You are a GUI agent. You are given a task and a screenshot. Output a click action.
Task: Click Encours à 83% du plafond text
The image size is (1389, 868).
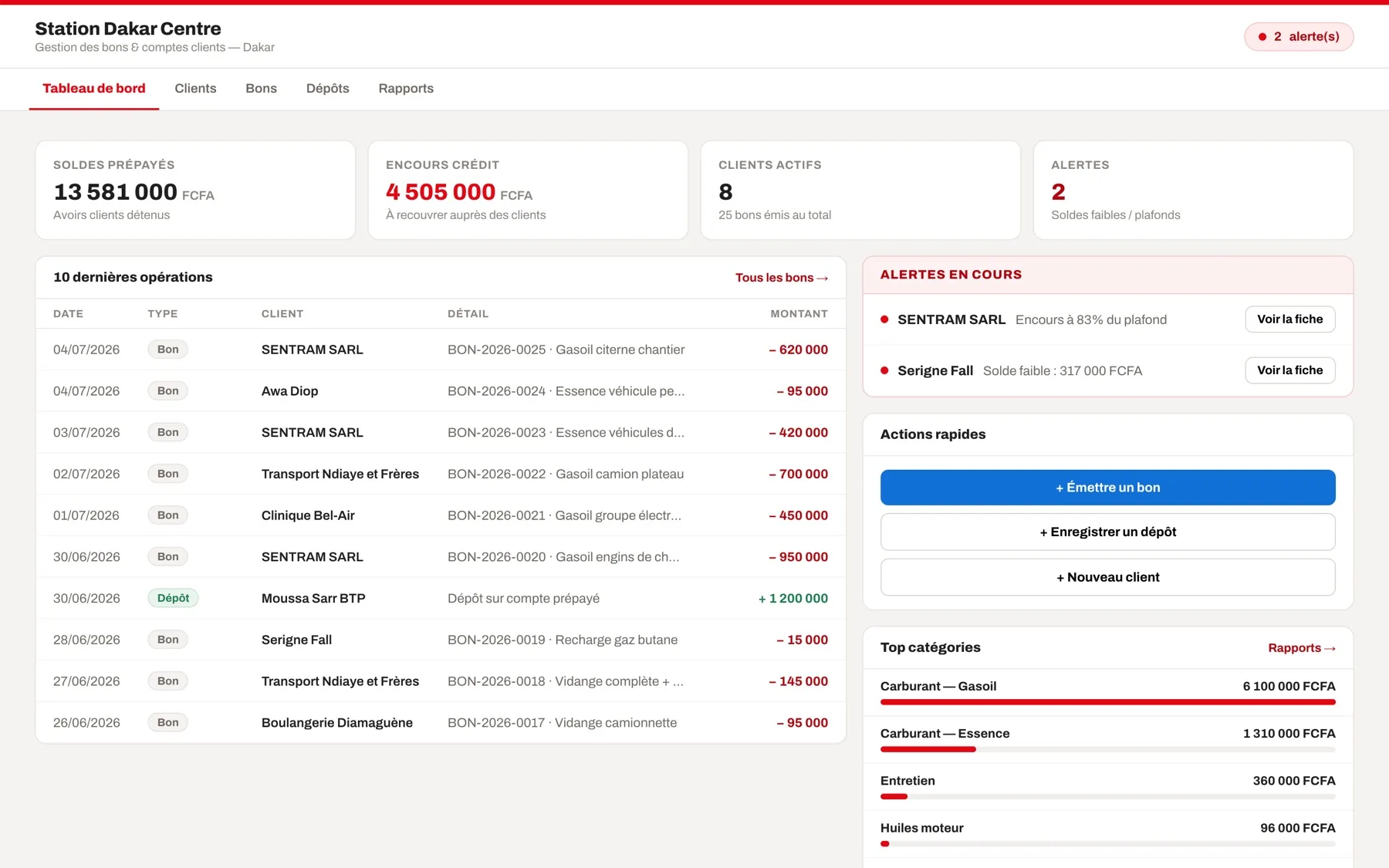(1091, 319)
